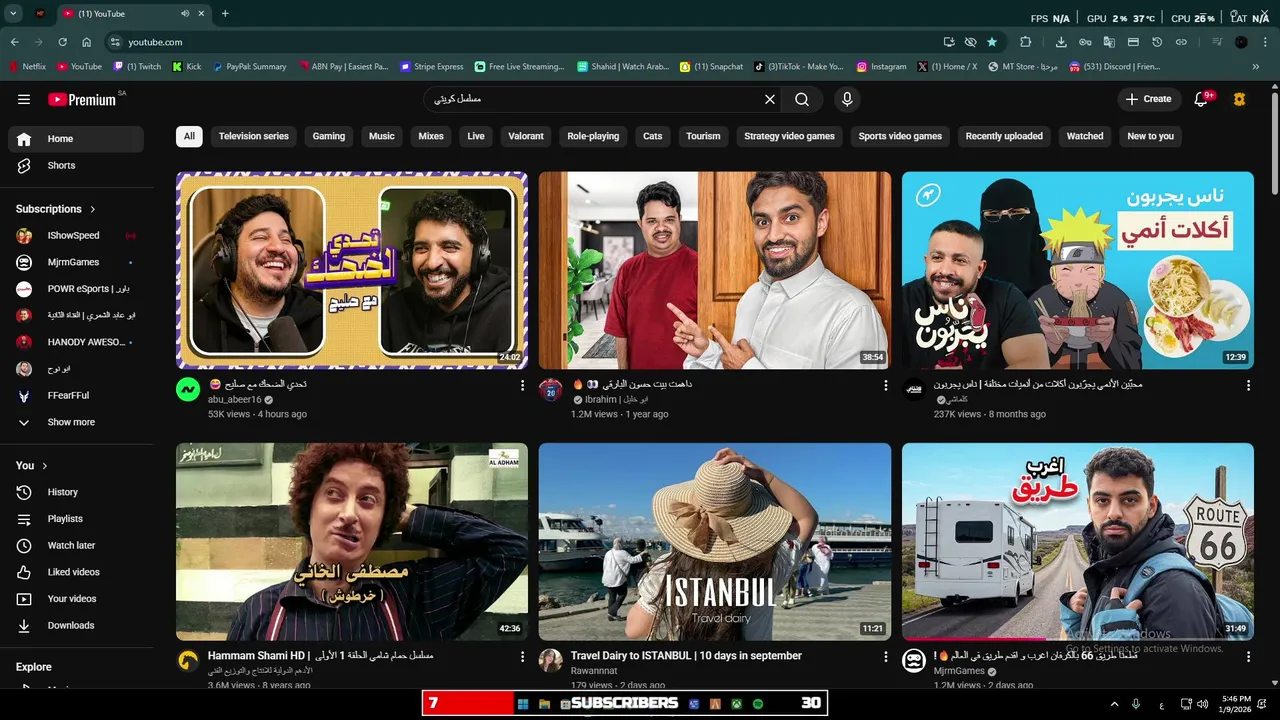The width and height of the screenshot is (1280, 720).
Task: Click the magnifier search button
Action: [802, 99]
